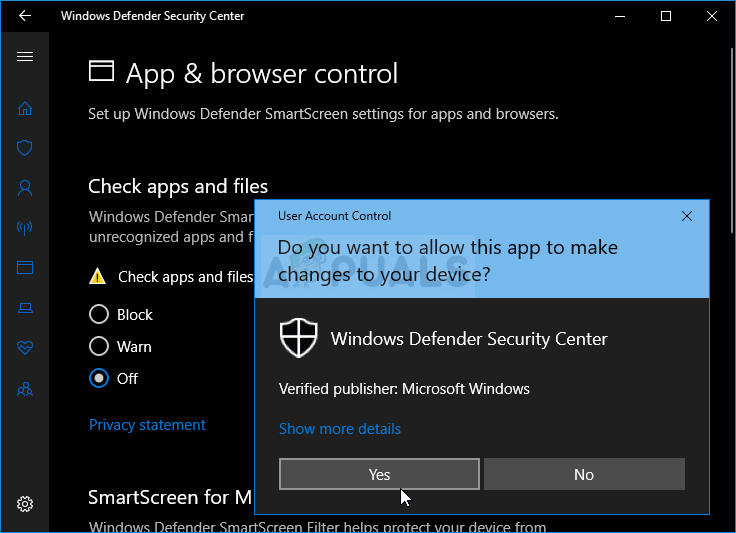The width and height of the screenshot is (736, 533).
Task: Click the Windows Defender Security Center dialog text
Action: click(x=469, y=339)
